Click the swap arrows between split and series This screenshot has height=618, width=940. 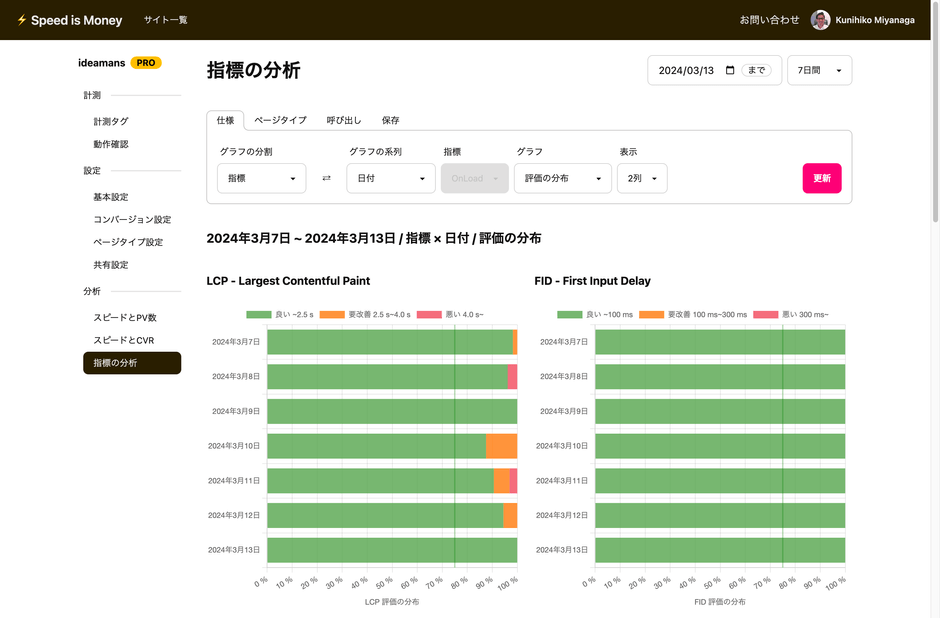tap(326, 178)
